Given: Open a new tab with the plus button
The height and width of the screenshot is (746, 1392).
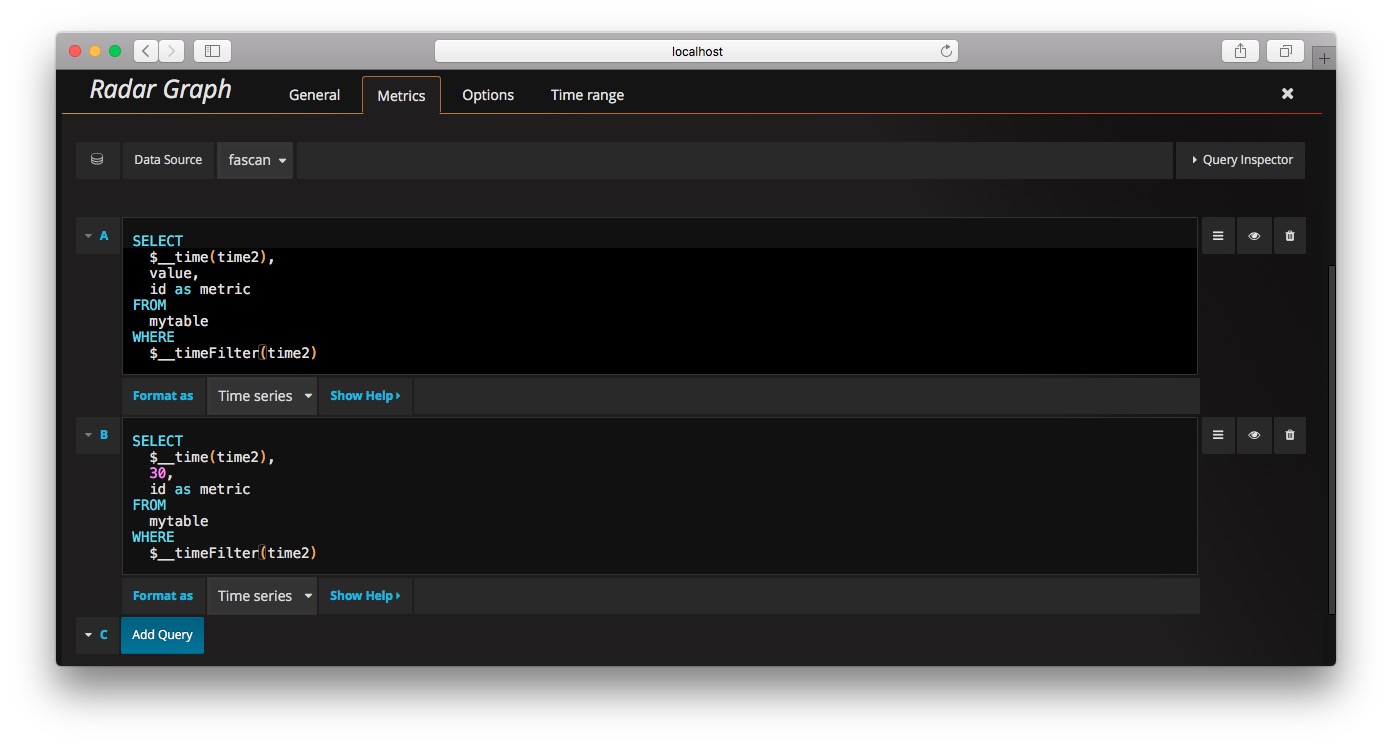Looking at the screenshot, I should (x=1324, y=58).
